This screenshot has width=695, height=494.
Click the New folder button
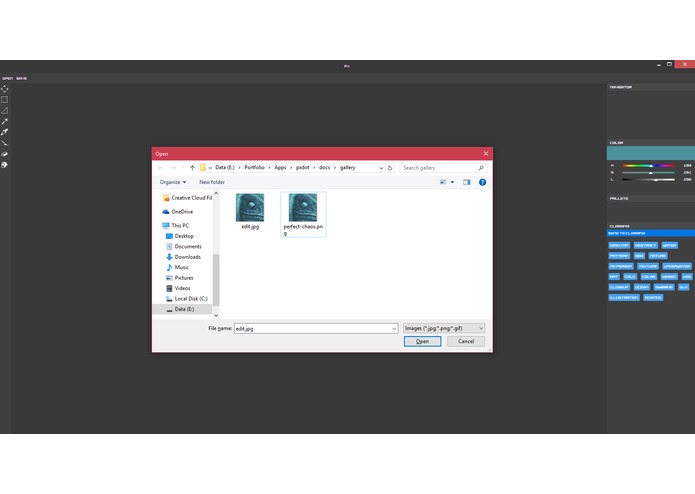212,182
